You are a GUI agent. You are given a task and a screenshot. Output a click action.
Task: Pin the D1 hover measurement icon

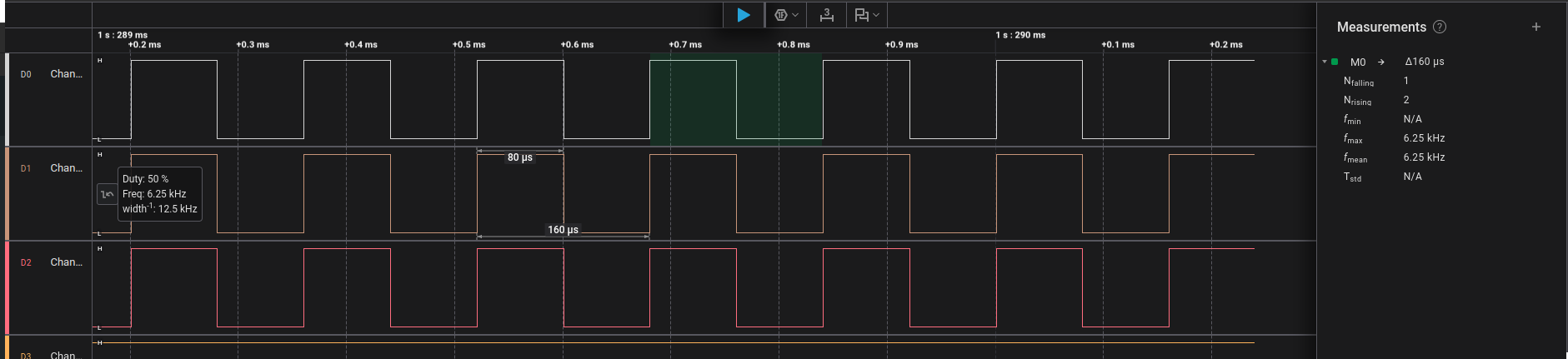pyautogui.click(x=107, y=194)
